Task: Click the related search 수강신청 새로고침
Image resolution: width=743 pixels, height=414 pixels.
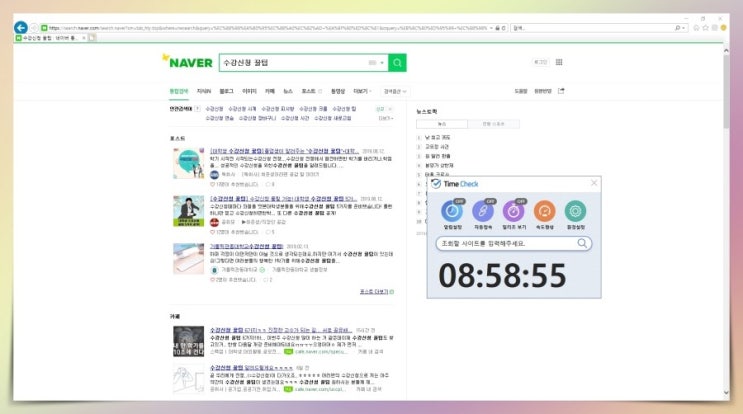Action: [333, 118]
